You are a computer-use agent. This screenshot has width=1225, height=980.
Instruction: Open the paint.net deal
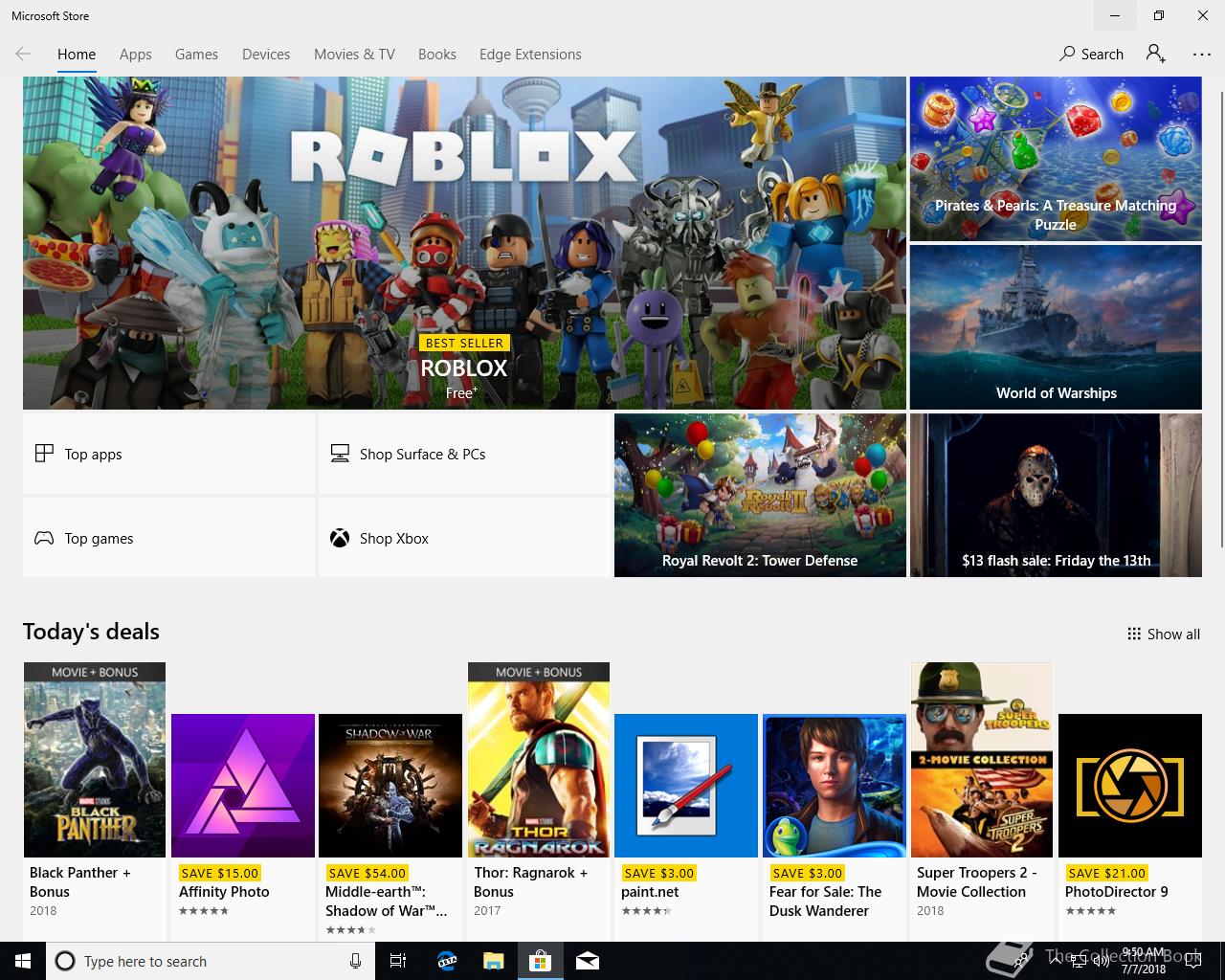(x=686, y=827)
